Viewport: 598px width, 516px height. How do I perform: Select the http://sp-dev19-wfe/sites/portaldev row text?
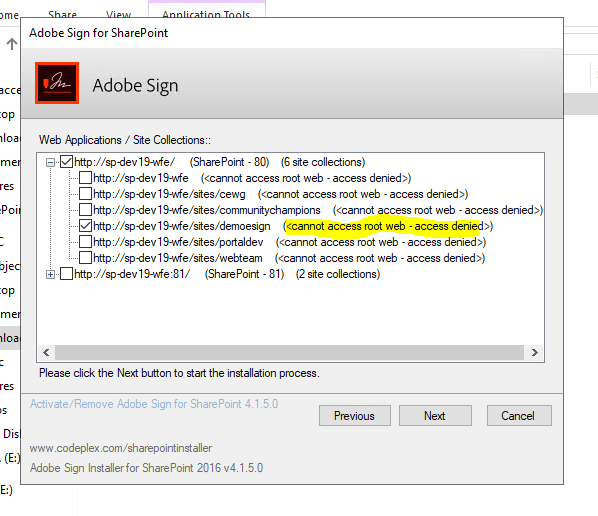coord(178,242)
